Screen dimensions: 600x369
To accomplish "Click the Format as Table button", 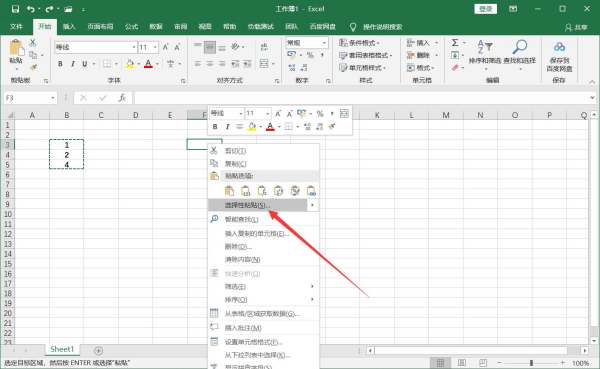I will tap(365, 56).
